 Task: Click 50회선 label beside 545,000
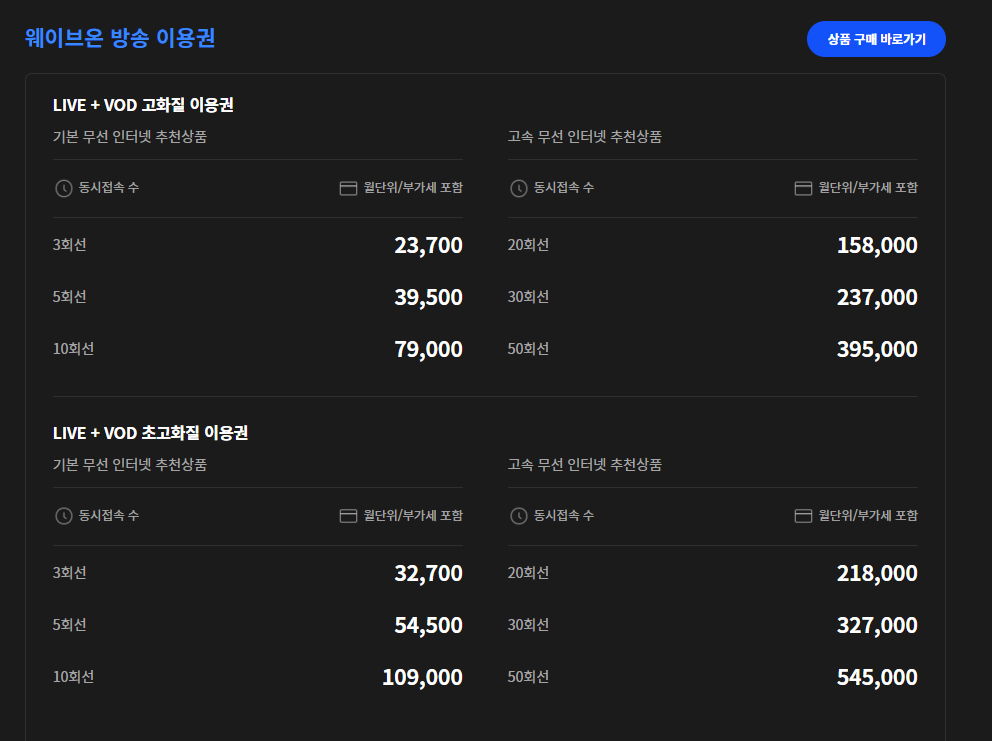click(x=528, y=677)
